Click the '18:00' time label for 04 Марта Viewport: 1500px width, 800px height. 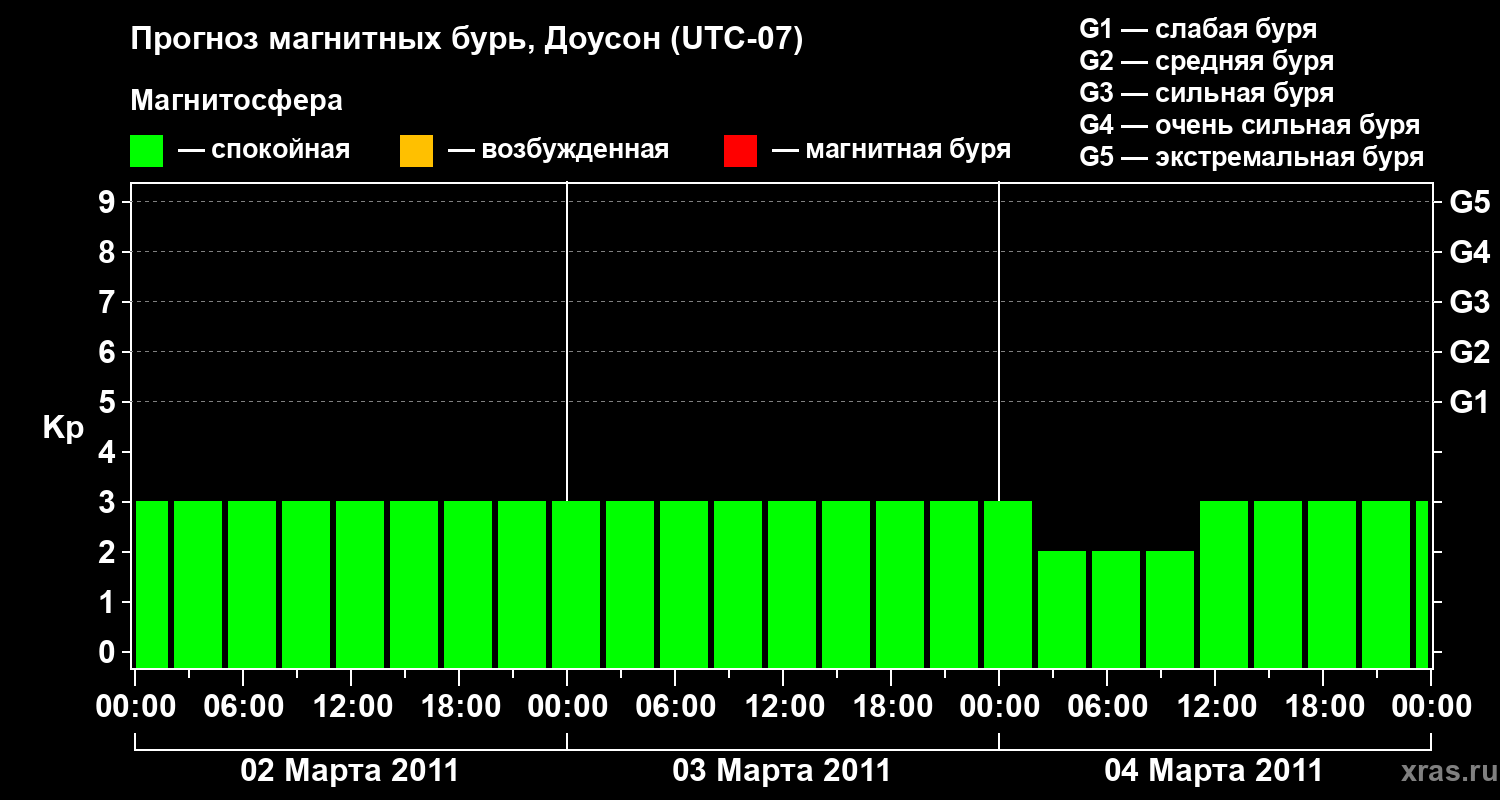1323,707
